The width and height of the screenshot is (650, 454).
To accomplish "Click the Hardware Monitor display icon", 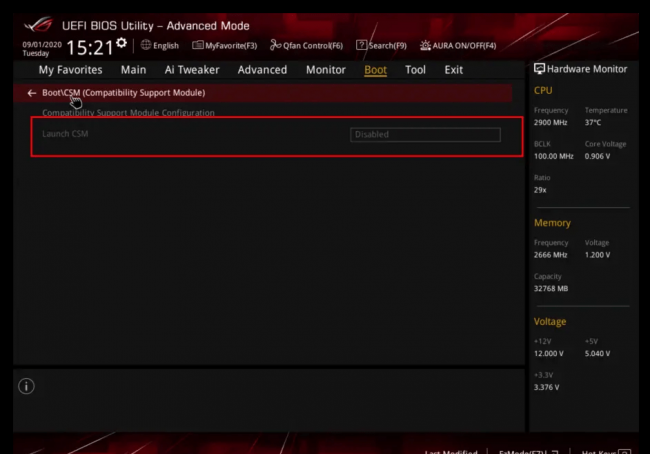I will pos(539,69).
